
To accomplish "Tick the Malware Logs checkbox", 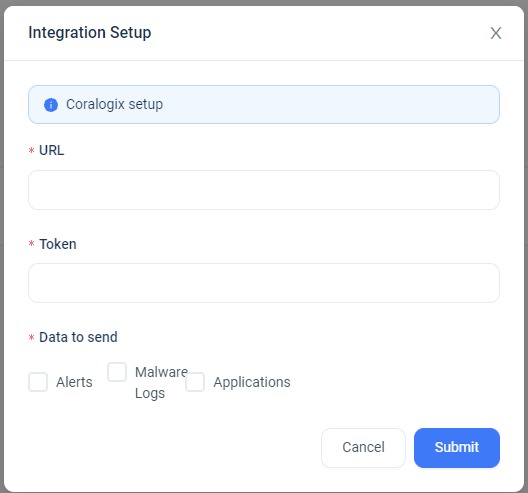I will click(117, 372).
